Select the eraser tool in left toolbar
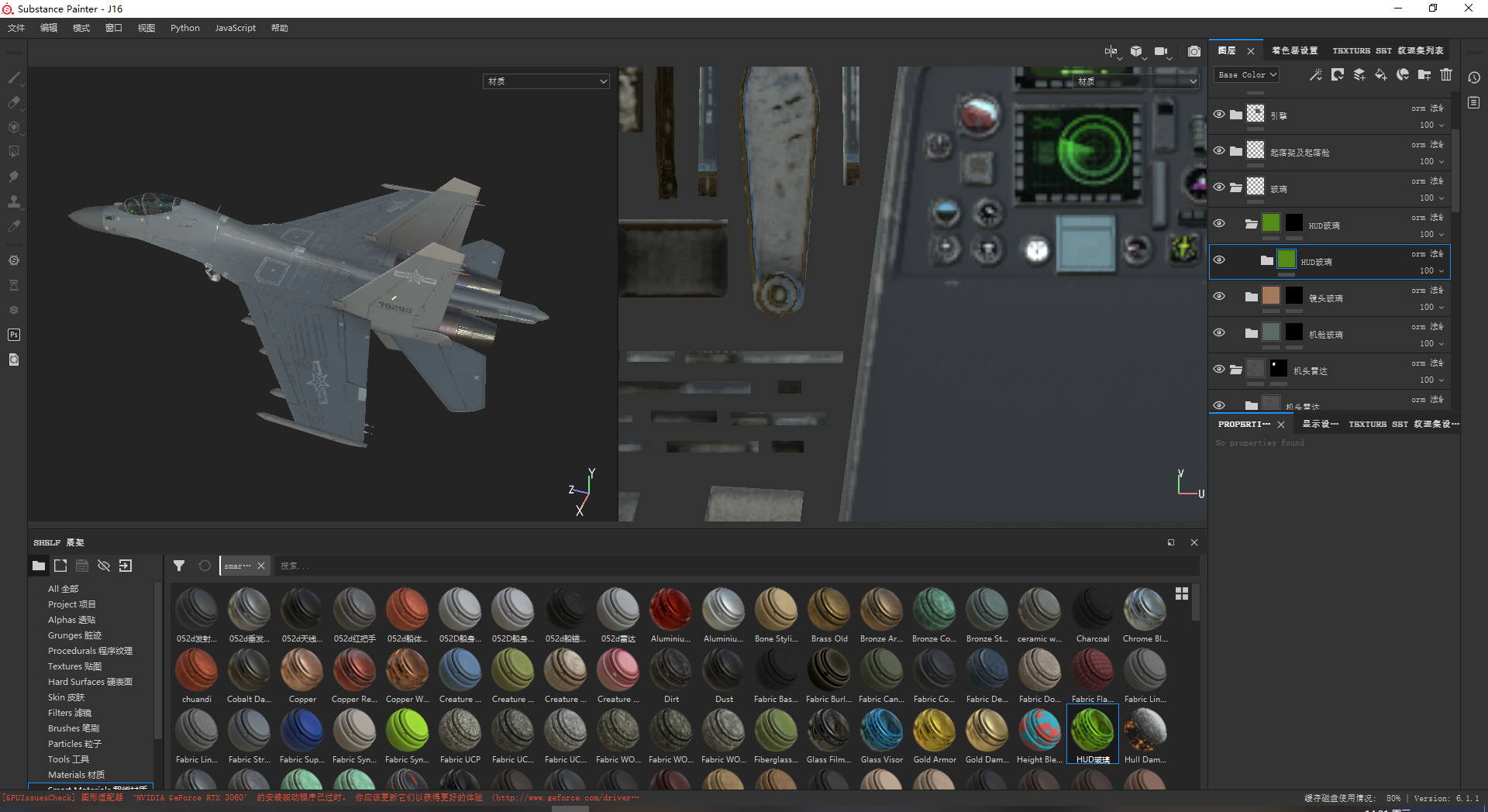The image size is (1488, 812). pyautogui.click(x=14, y=102)
